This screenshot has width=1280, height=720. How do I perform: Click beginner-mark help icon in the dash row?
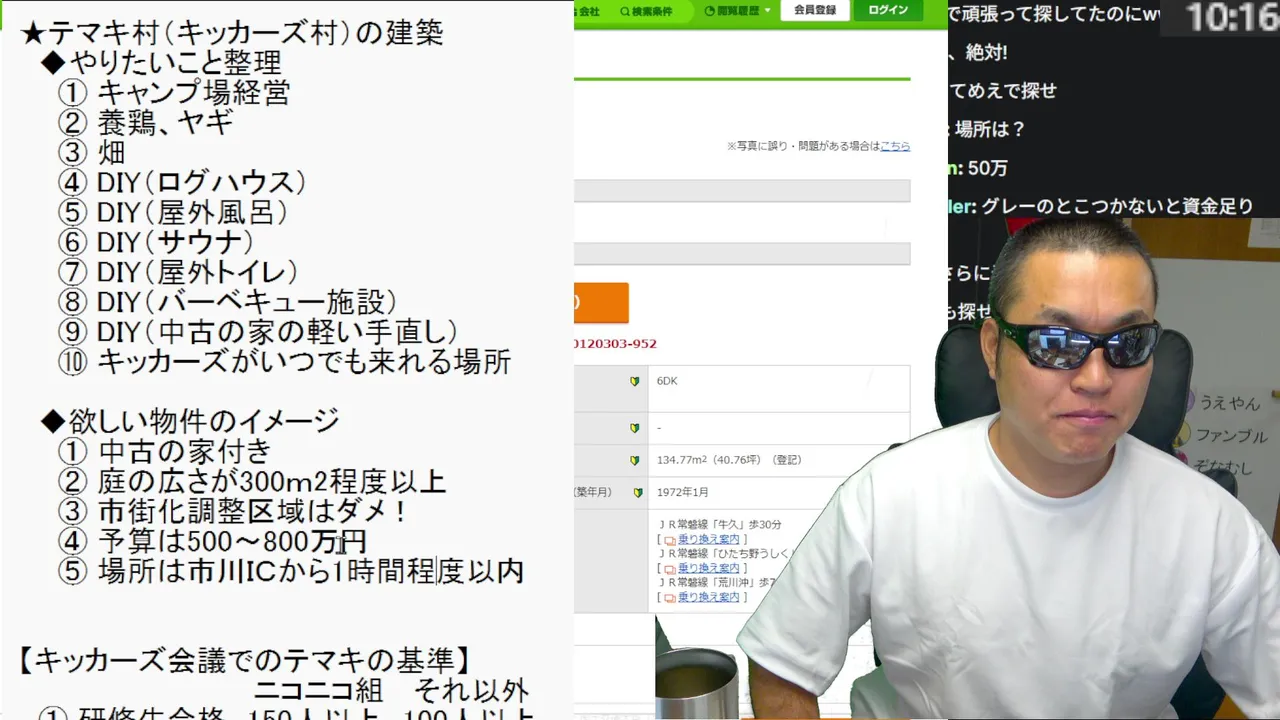(x=634, y=428)
